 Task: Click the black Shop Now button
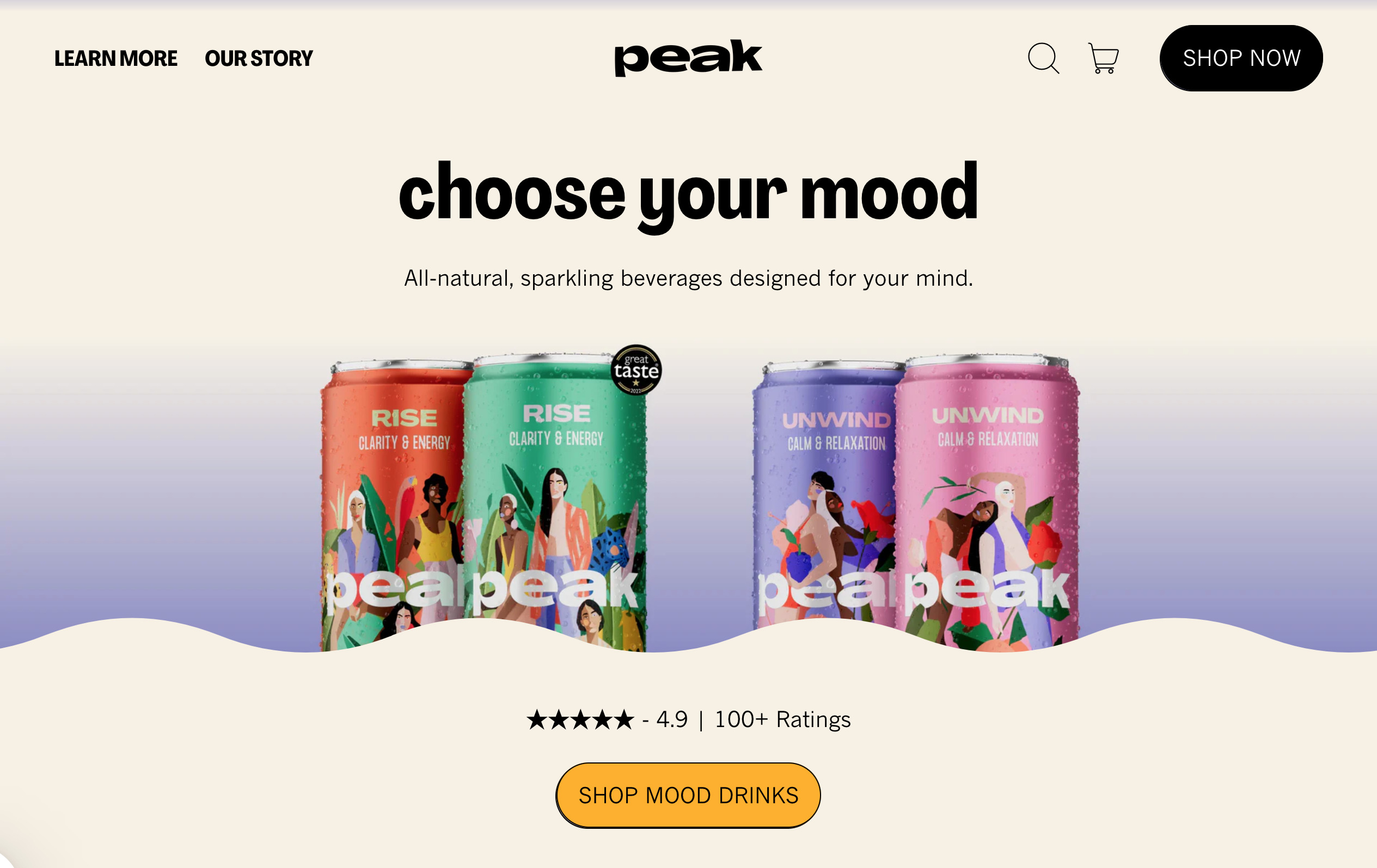tap(1241, 58)
